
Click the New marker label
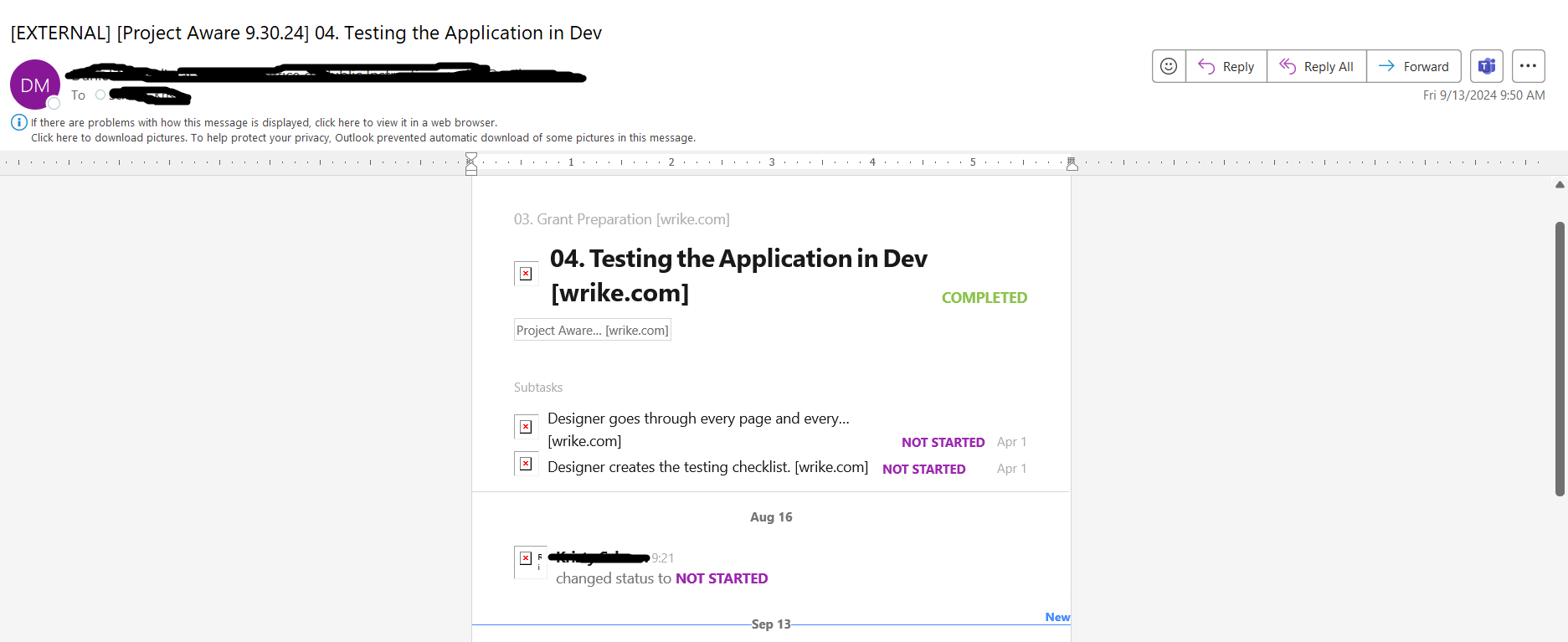[1057, 617]
